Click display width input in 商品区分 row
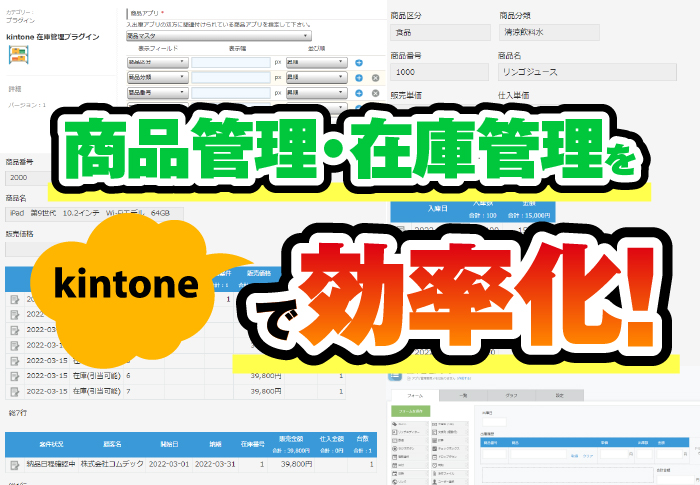 pyautogui.click(x=231, y=62)
